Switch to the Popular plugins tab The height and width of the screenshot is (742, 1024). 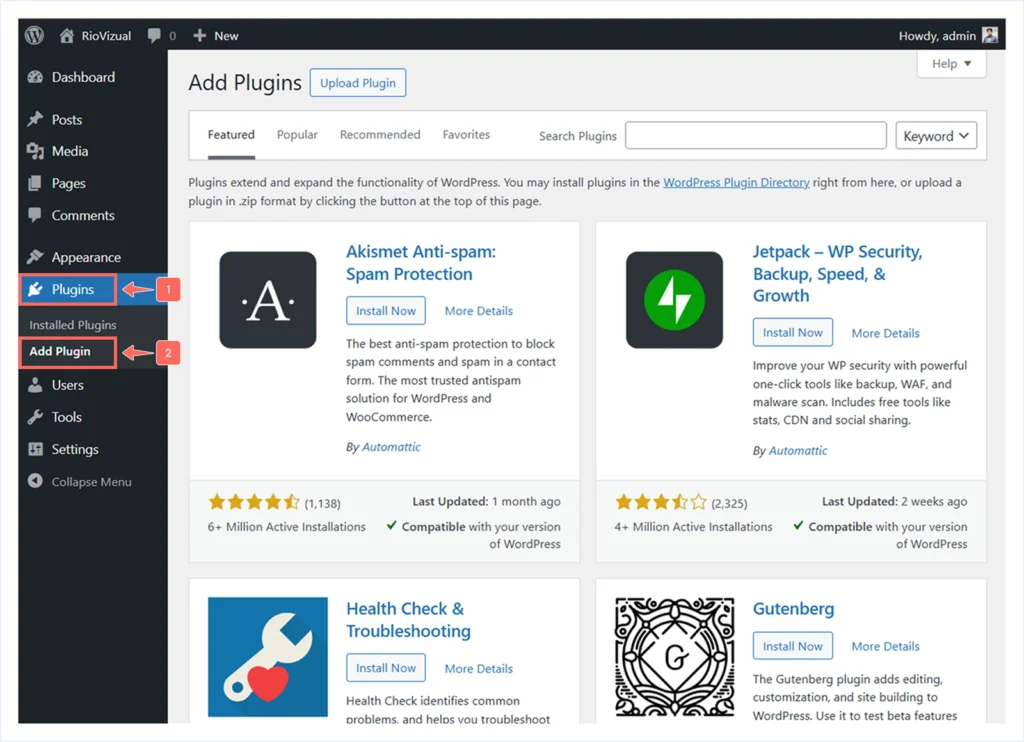297,134
